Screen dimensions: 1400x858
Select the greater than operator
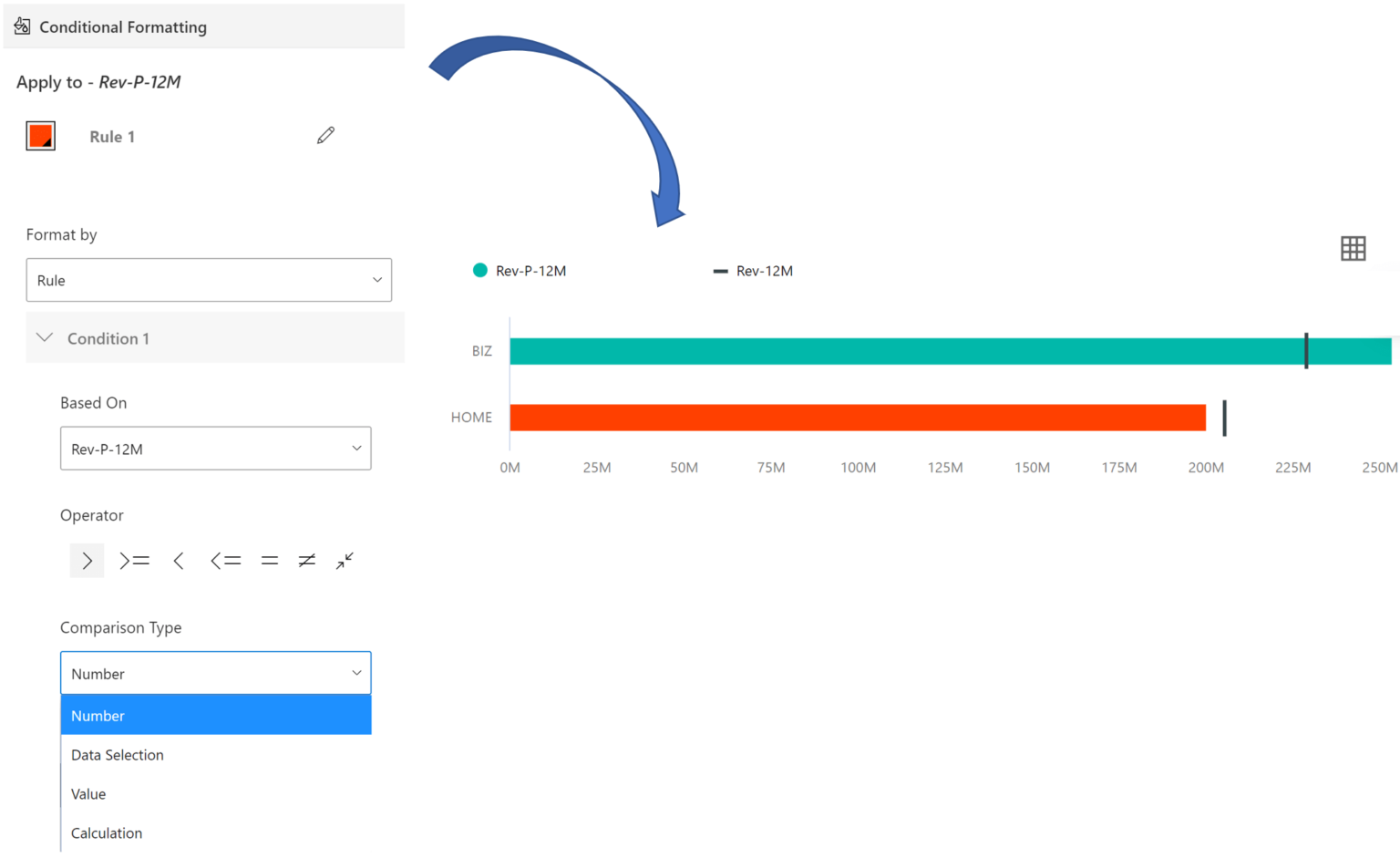pyautogui.click(x=87, y=561)
